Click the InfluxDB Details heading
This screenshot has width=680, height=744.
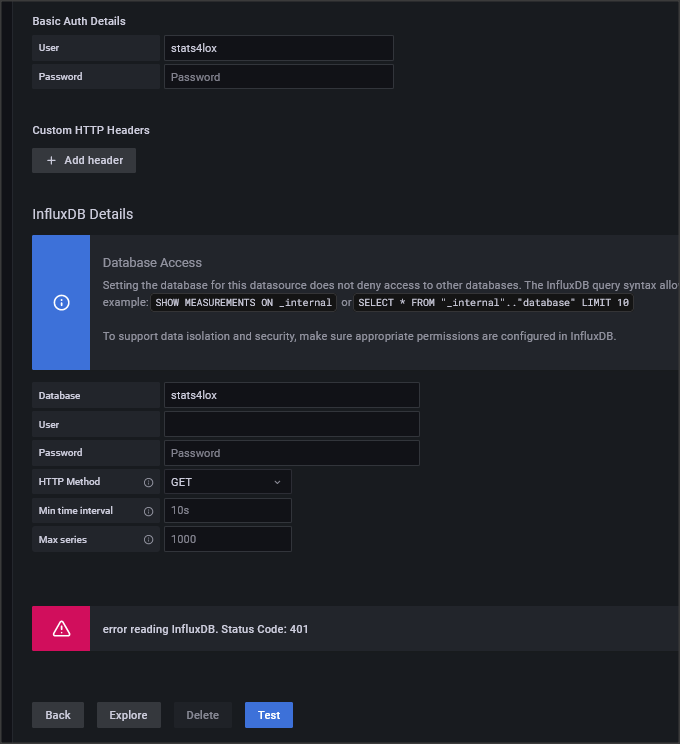(83, 214)
